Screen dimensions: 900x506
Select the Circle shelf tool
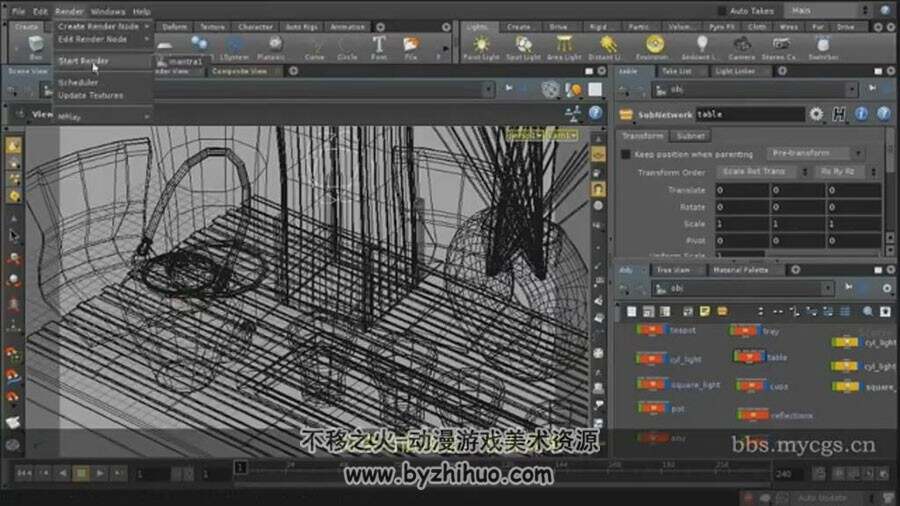coord(347,47)
